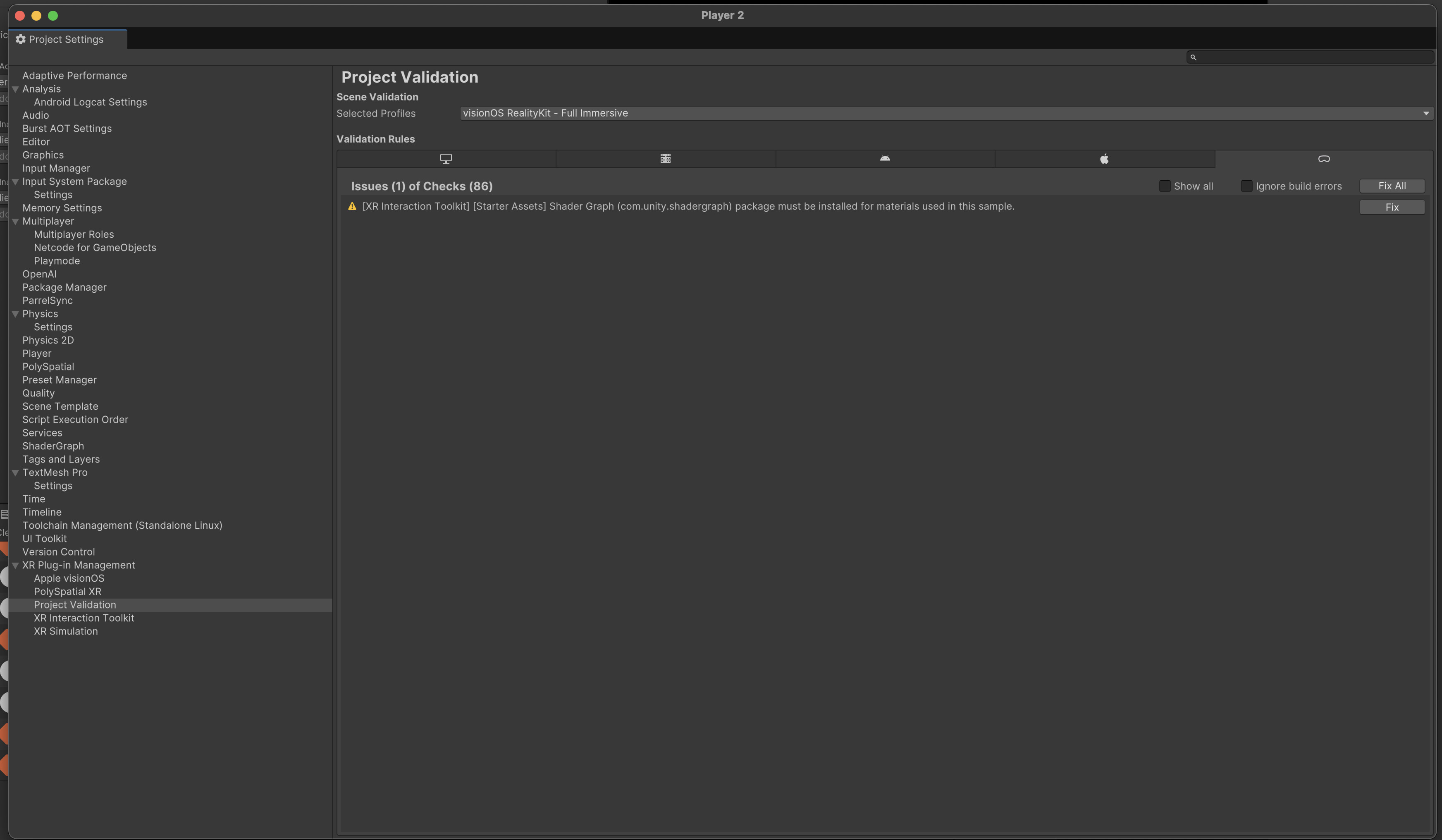Screen dimensions: 1442x840
Task: Click the search input field
Action: [1311, 57]
